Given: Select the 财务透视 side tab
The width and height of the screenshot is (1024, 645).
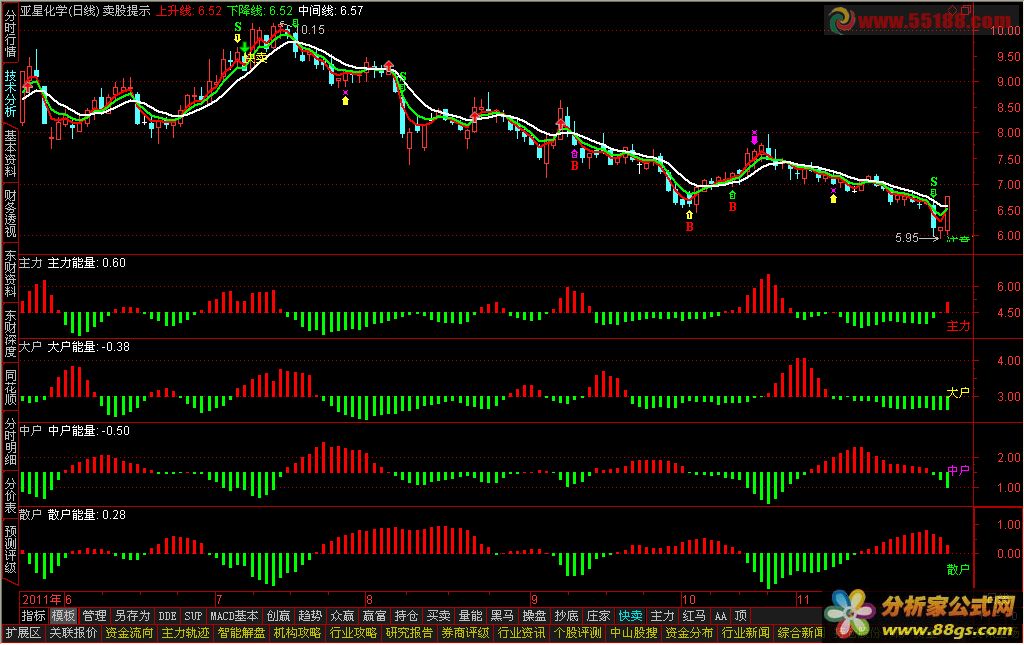Looking at the screenshot, I should (x=10, y=213).
